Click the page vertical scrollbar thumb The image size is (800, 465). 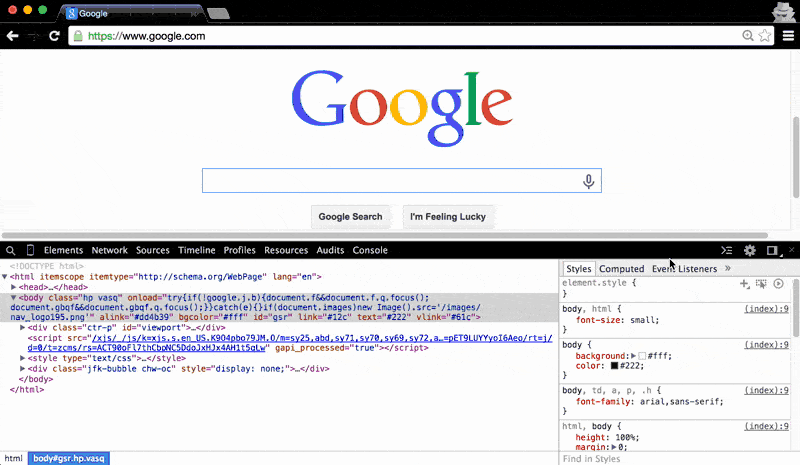click(x=795, y=157)
